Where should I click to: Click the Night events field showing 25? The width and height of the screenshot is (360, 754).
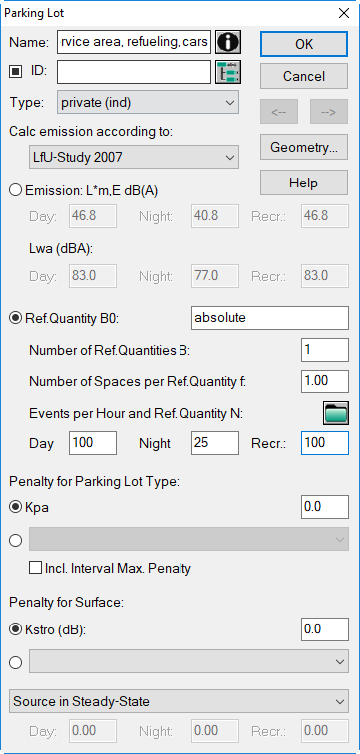coord(215,442)
